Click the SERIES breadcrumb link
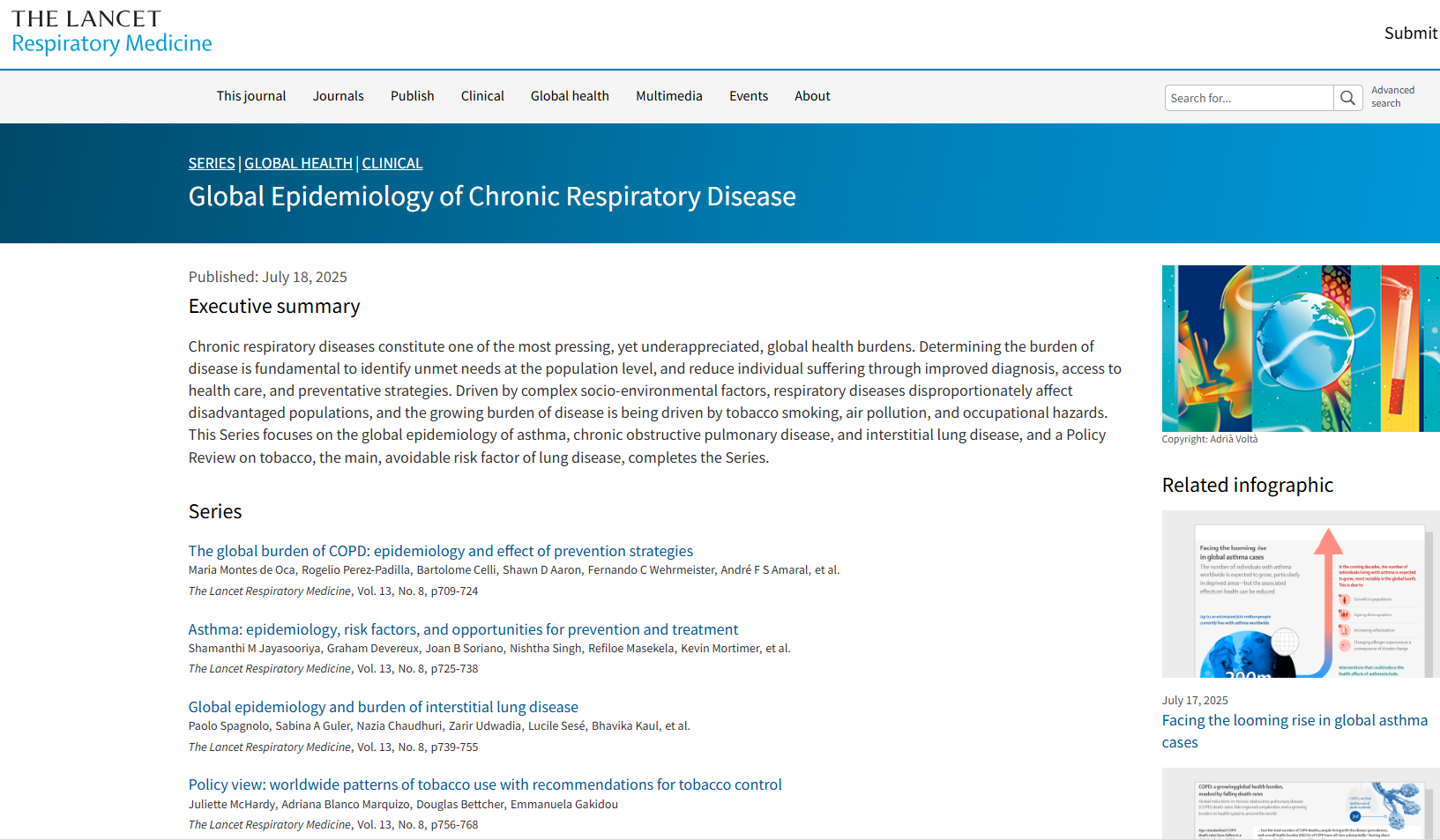Viewport: 1440px width, 840px height. (212, 163)
